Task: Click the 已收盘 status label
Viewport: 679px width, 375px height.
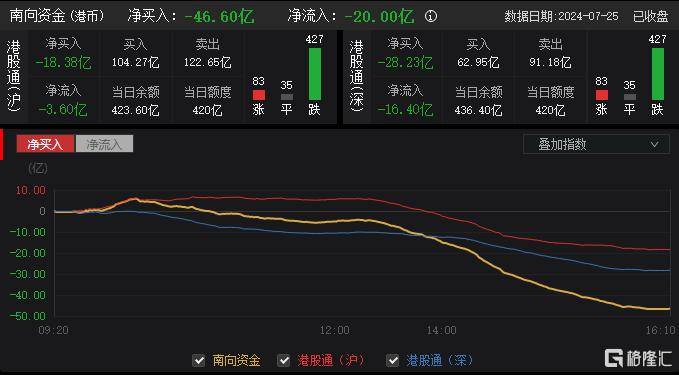Action: tap(650, 16)
